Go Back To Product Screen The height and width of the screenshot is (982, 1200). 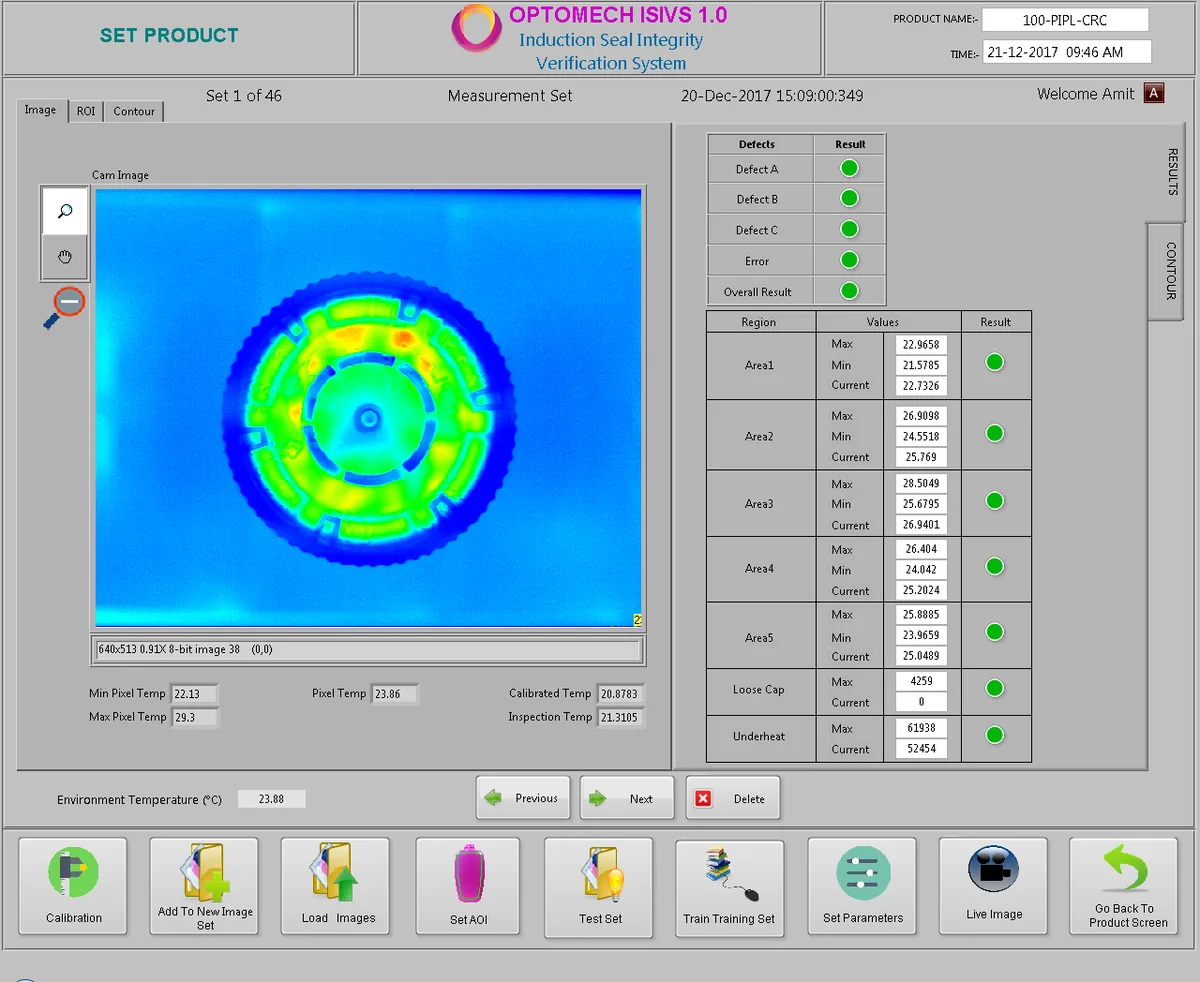1123,886
